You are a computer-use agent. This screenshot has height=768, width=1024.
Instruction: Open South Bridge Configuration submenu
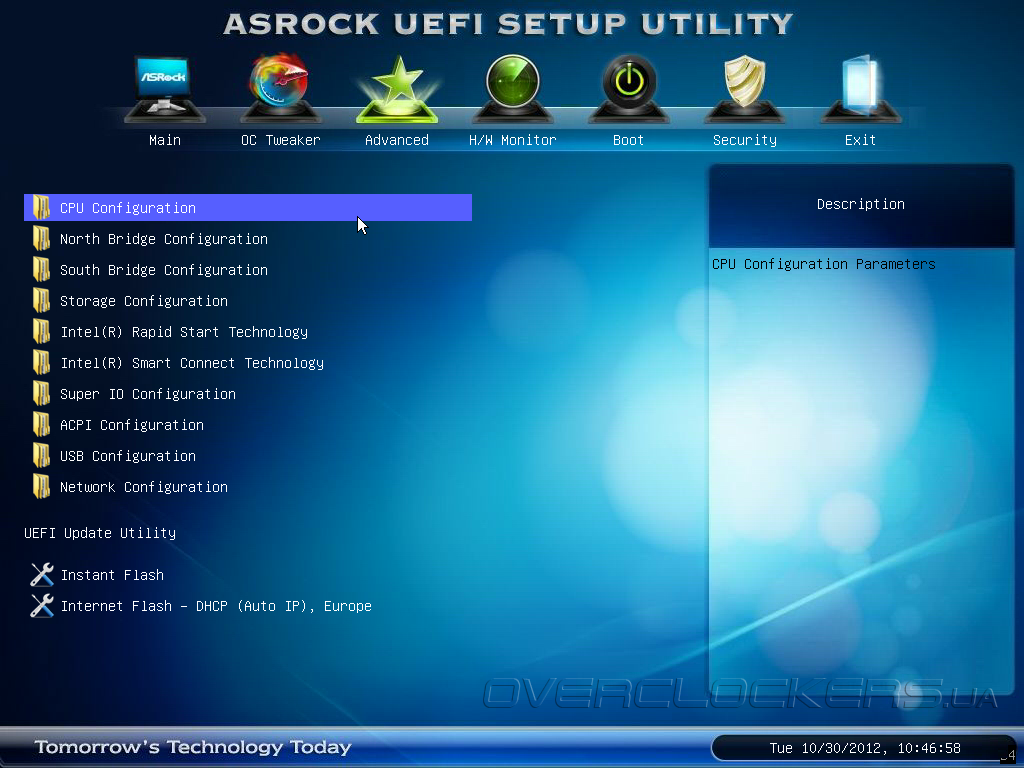point(164,270)
